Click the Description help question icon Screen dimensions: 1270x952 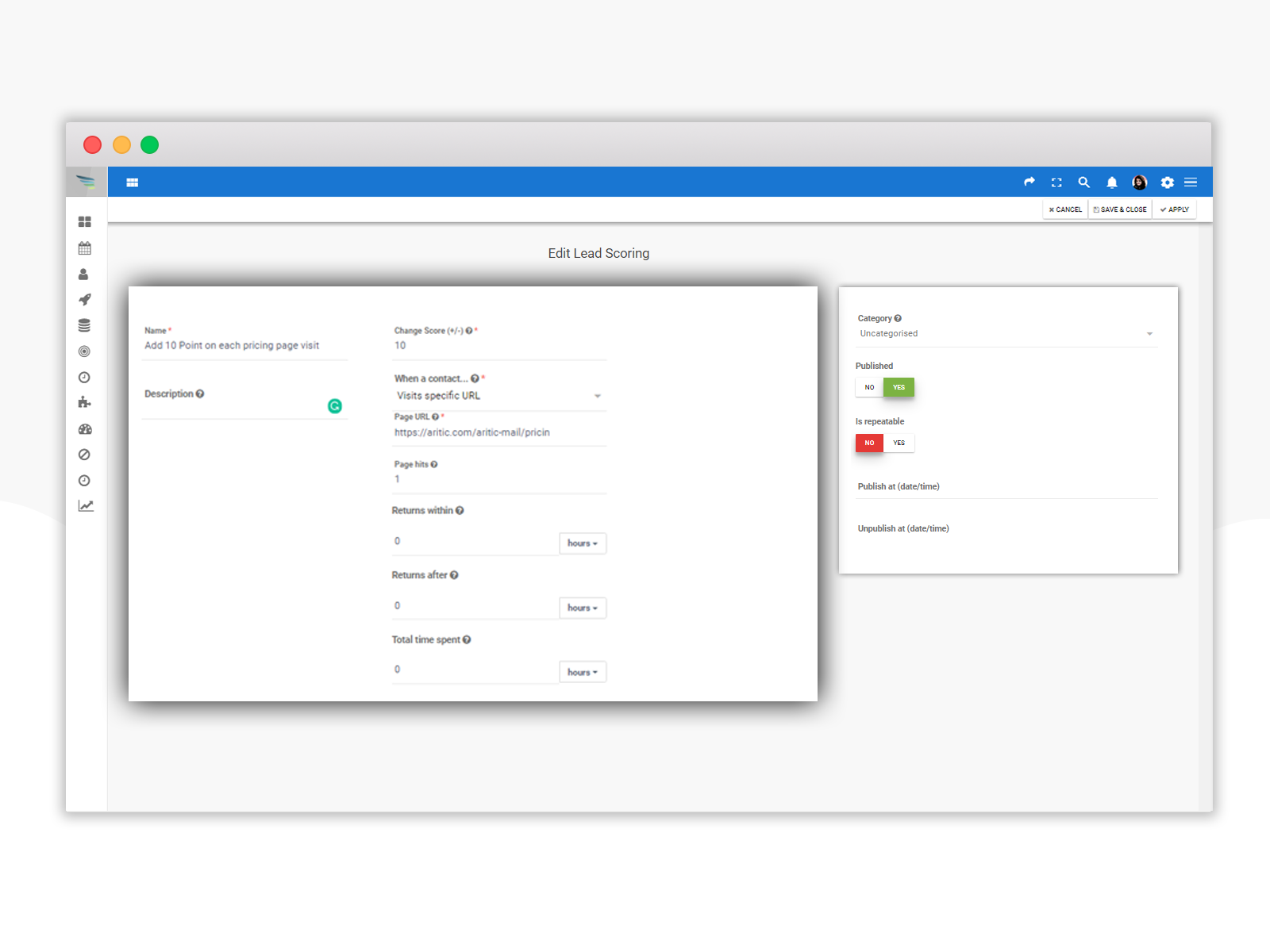click(200, 393)
